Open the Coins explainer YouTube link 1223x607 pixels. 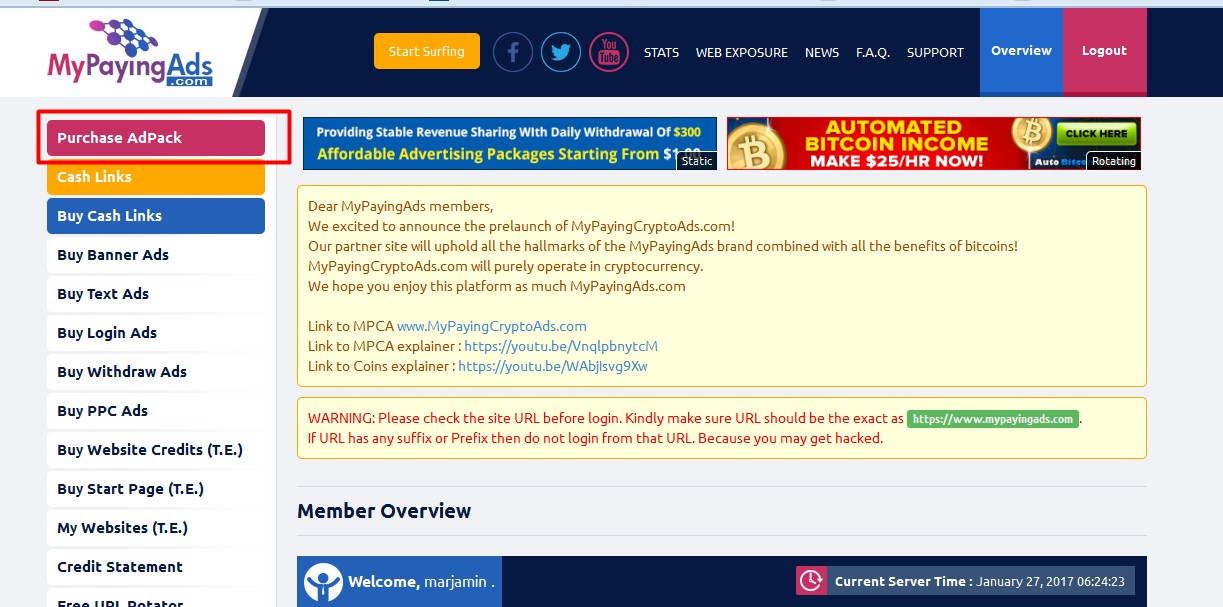(x=553, y=366)
